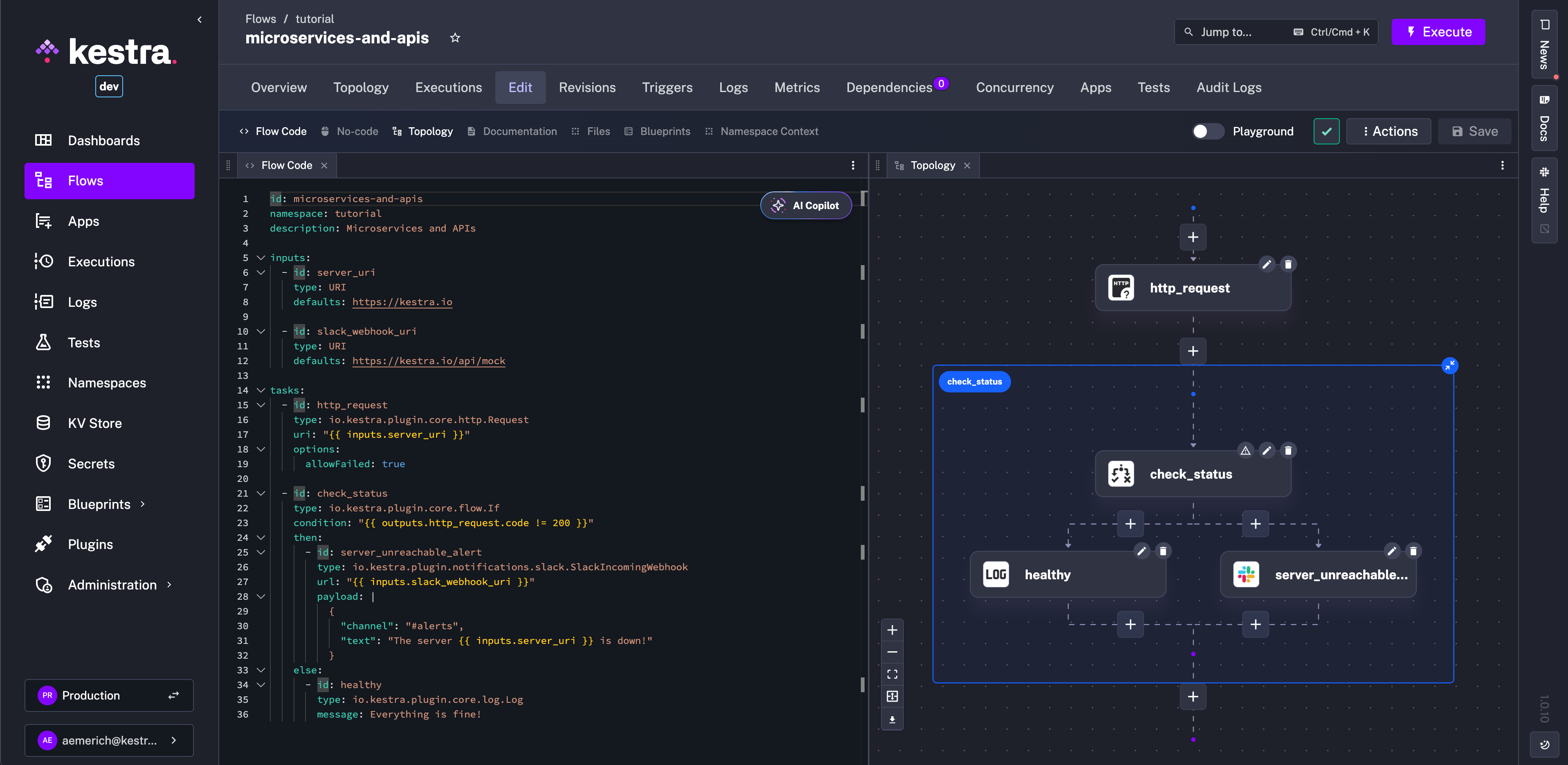Delete the healthy task using trash icon
Image resolution: width=1568 pixels, height=765 pixels.
[1163, 550]
